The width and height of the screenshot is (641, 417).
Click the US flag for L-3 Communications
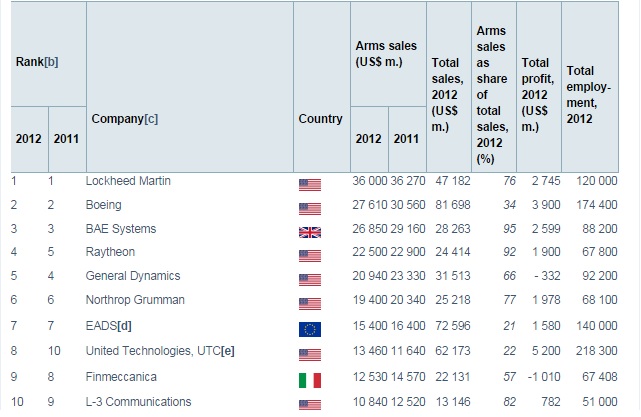309,402
